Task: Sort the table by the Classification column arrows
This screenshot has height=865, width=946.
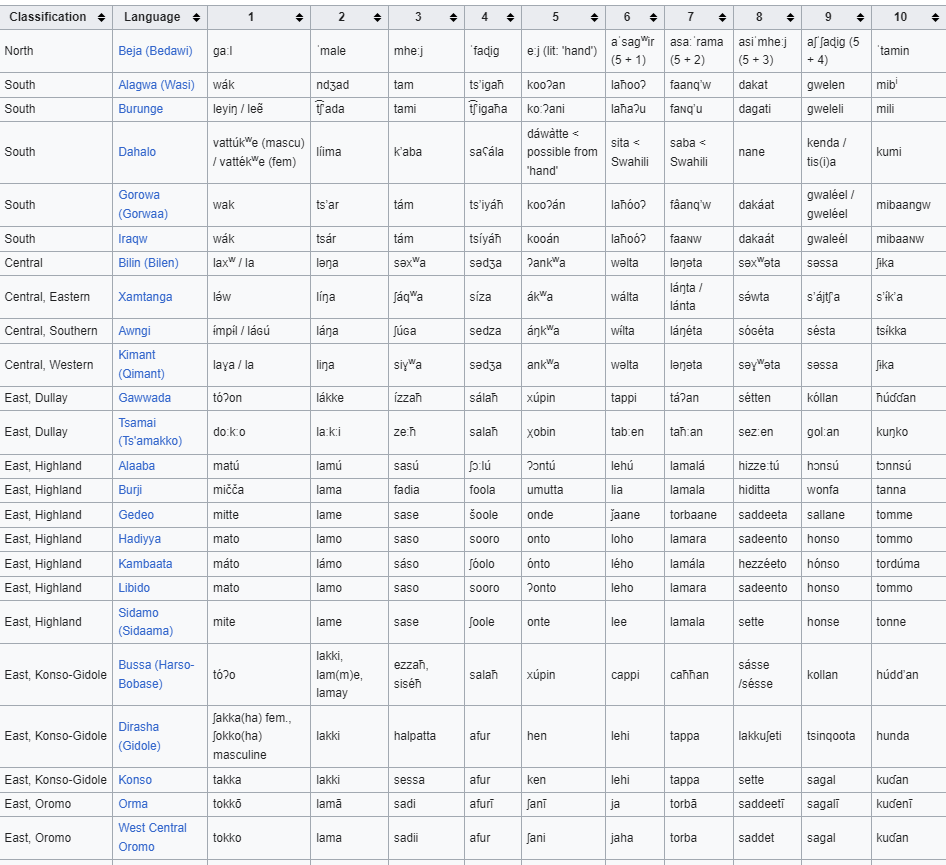Action: (x=101, y=17)
